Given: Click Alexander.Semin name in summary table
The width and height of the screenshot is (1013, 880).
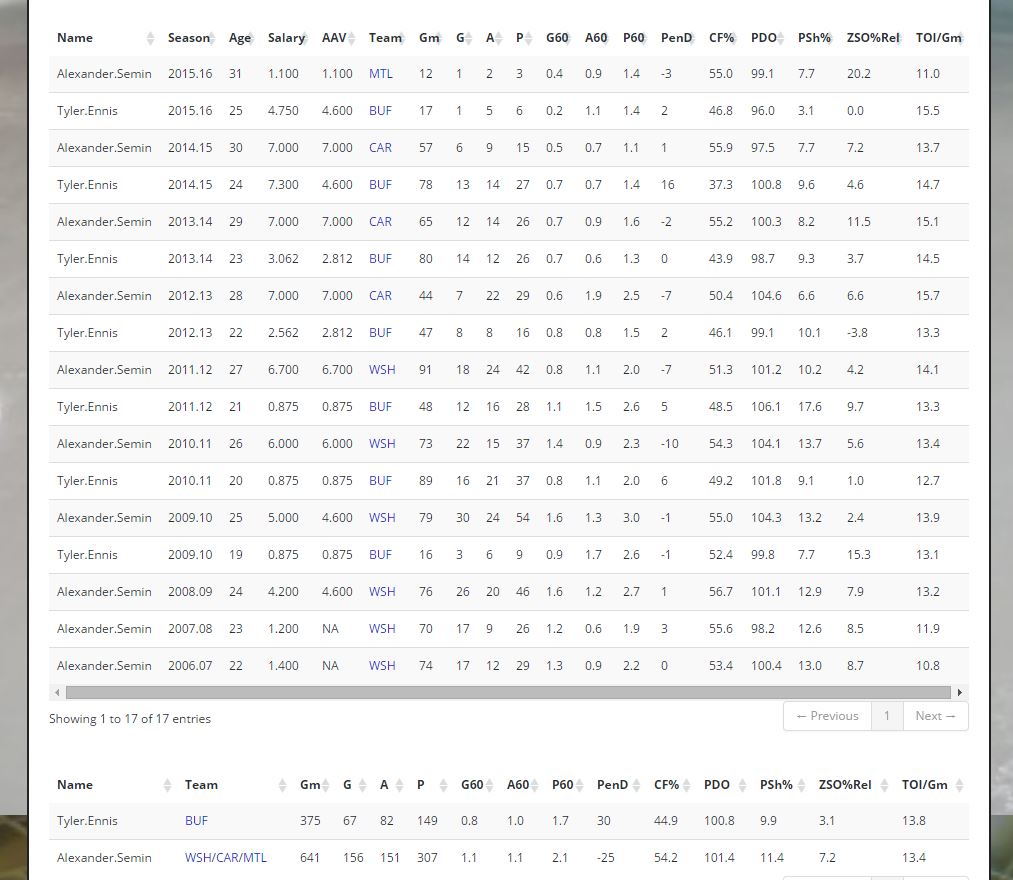Looking at the screenshot, I should click(x=104, y=857).
